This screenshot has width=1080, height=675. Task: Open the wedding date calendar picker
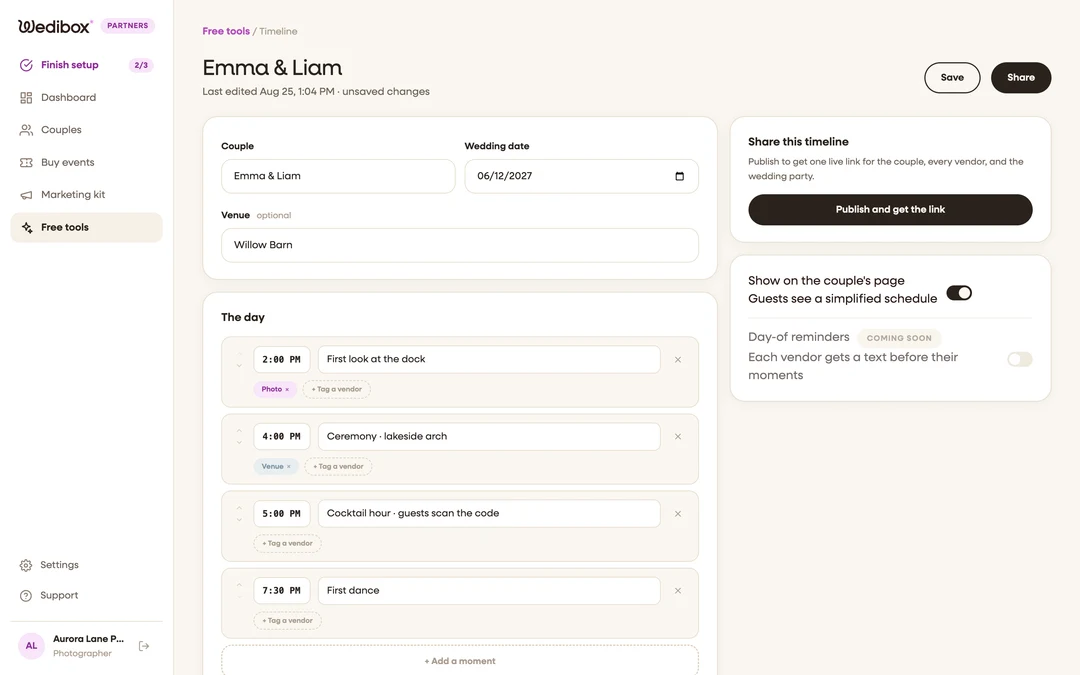679,176
